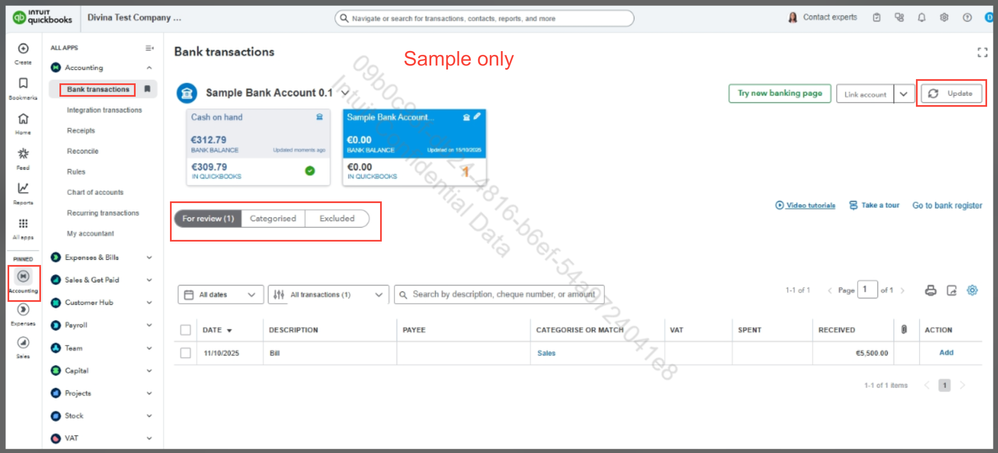Open the help question-mark icon
The image size is (998, 453).
pos(967,18)
